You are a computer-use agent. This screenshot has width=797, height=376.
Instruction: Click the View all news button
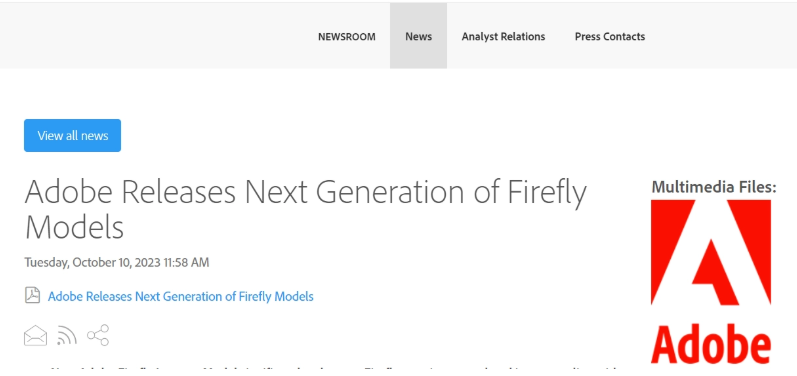(x=73, y=136)
